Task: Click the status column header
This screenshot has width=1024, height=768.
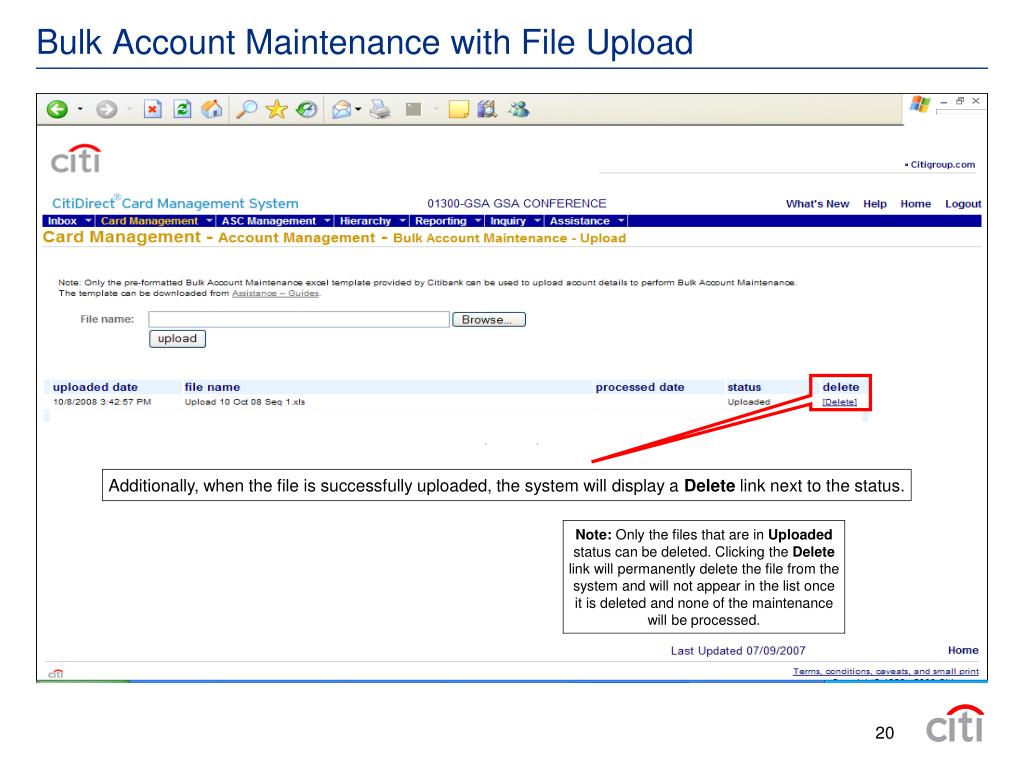Action: 744,387
